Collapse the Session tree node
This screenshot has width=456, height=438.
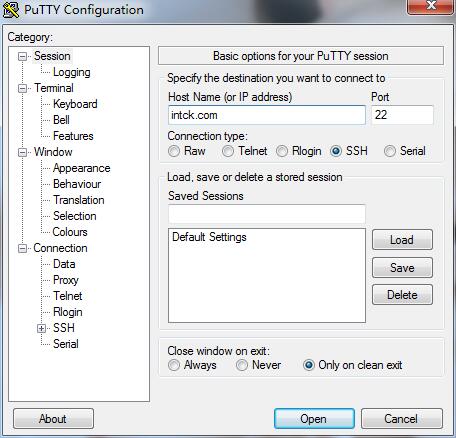22,56
